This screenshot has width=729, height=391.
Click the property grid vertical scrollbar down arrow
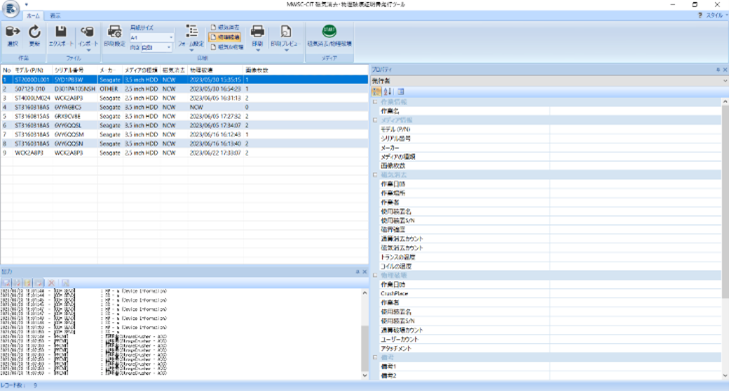pos(725,376)
